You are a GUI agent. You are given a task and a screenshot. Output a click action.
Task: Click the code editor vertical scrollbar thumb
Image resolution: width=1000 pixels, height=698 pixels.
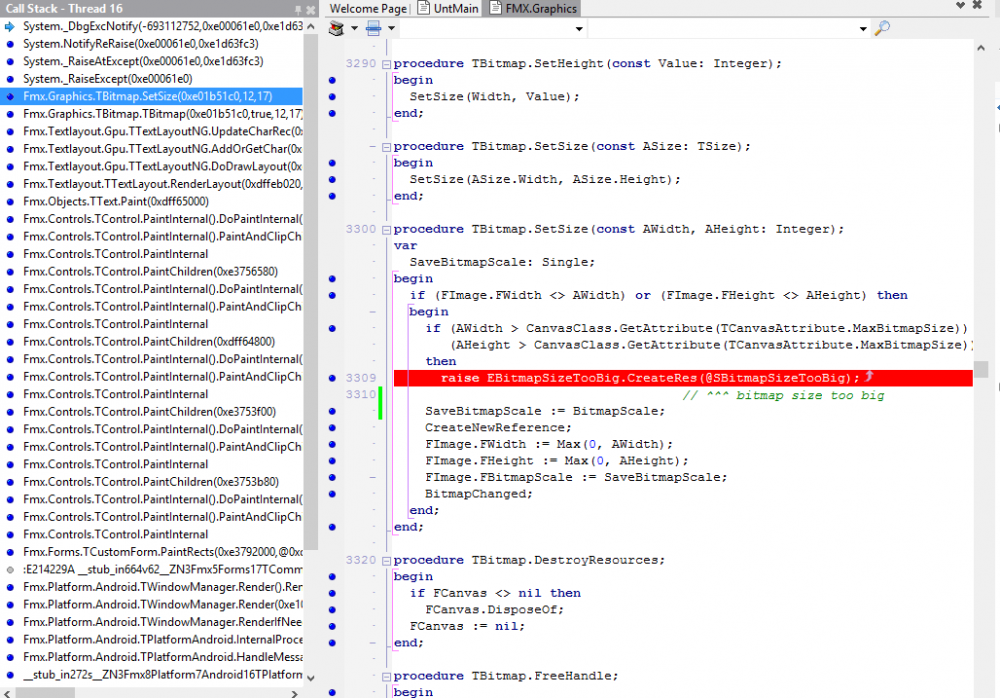pos(981,369)
